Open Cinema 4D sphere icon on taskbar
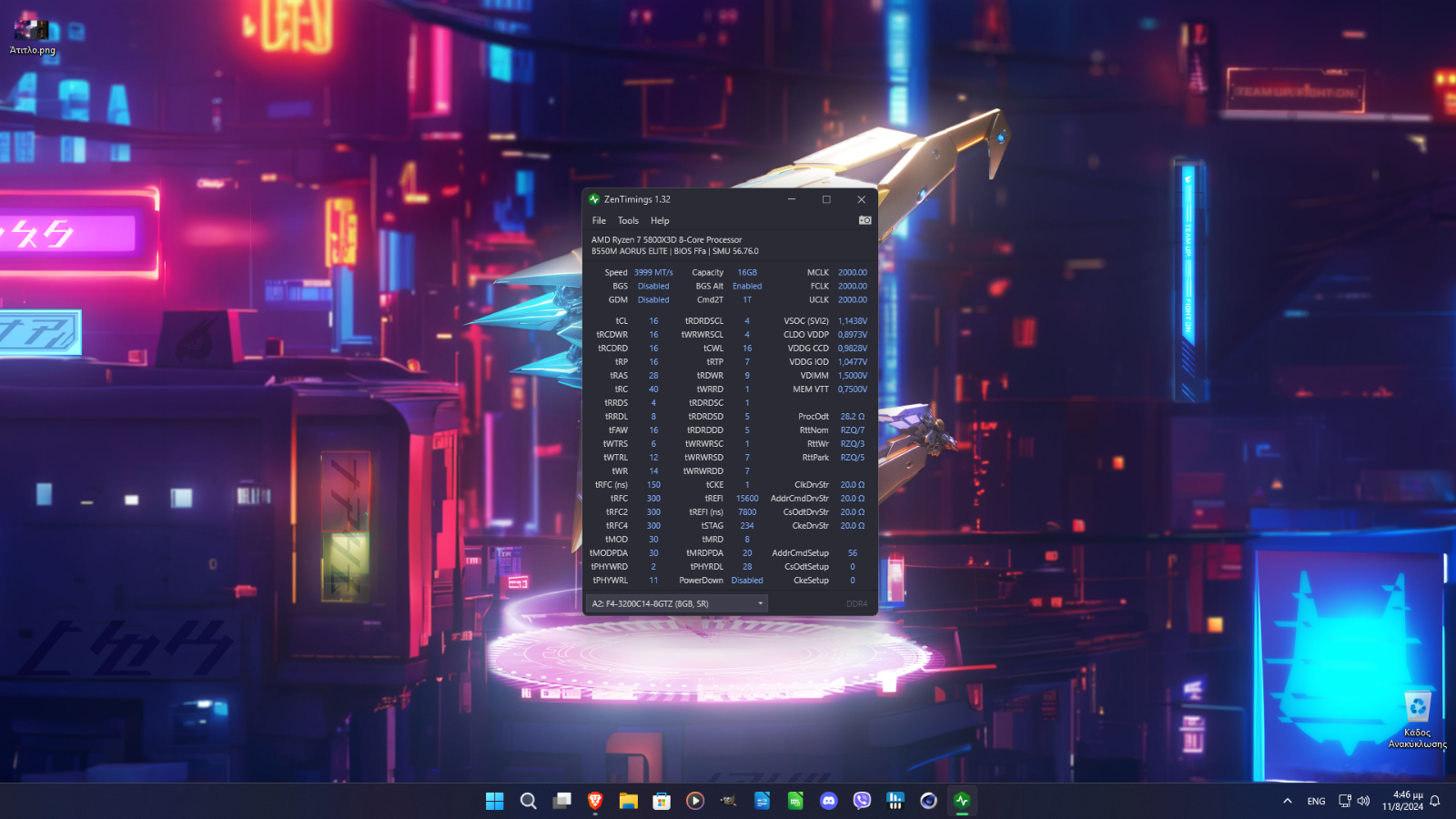Viewport: 1456px width, 819px height. click(x=928, y=801)
